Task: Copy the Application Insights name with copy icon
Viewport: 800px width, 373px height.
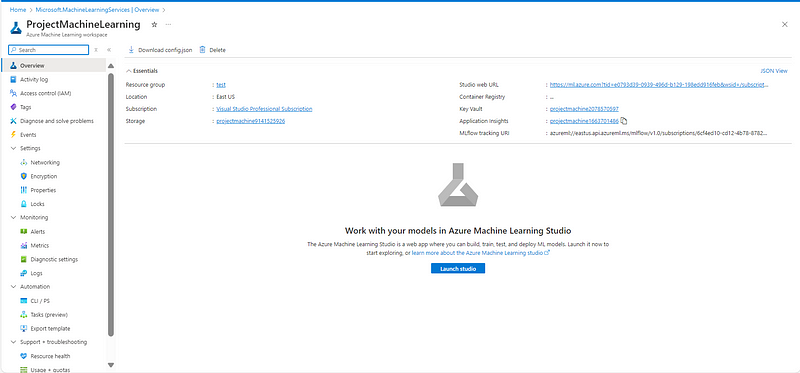Action: pyautogui.click(x=623, y=121)
